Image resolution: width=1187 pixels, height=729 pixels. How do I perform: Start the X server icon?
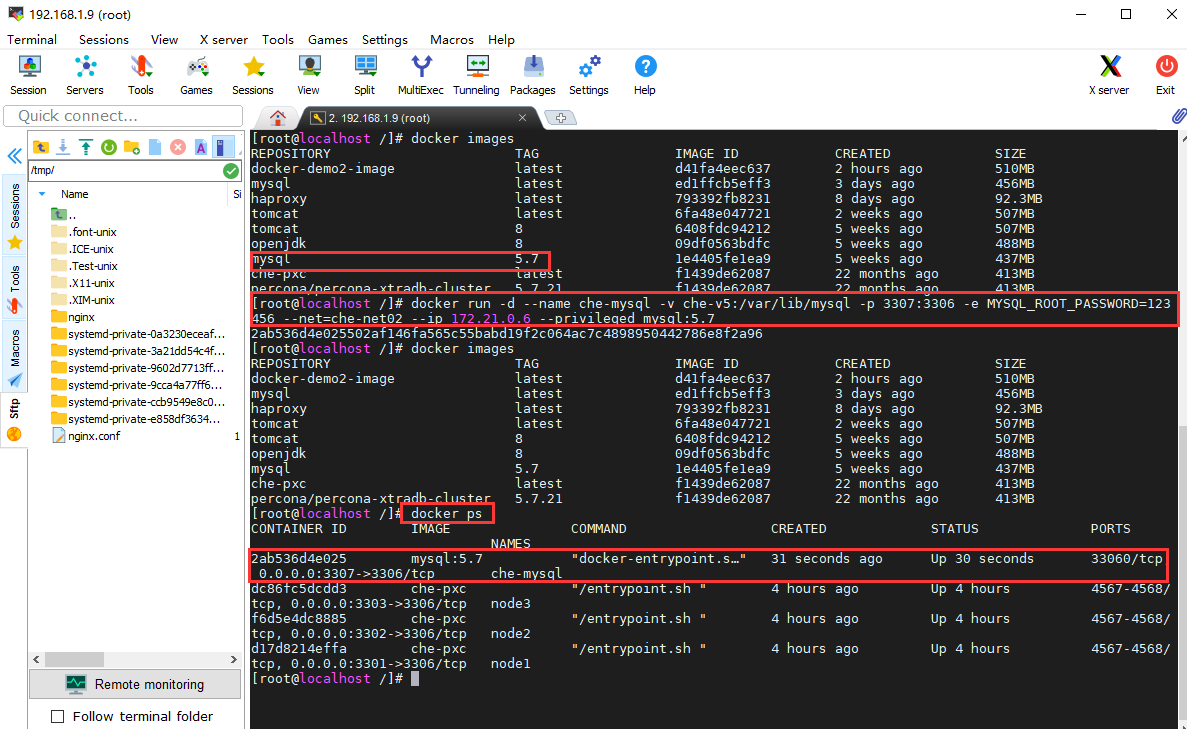(x=1110, y=75)
